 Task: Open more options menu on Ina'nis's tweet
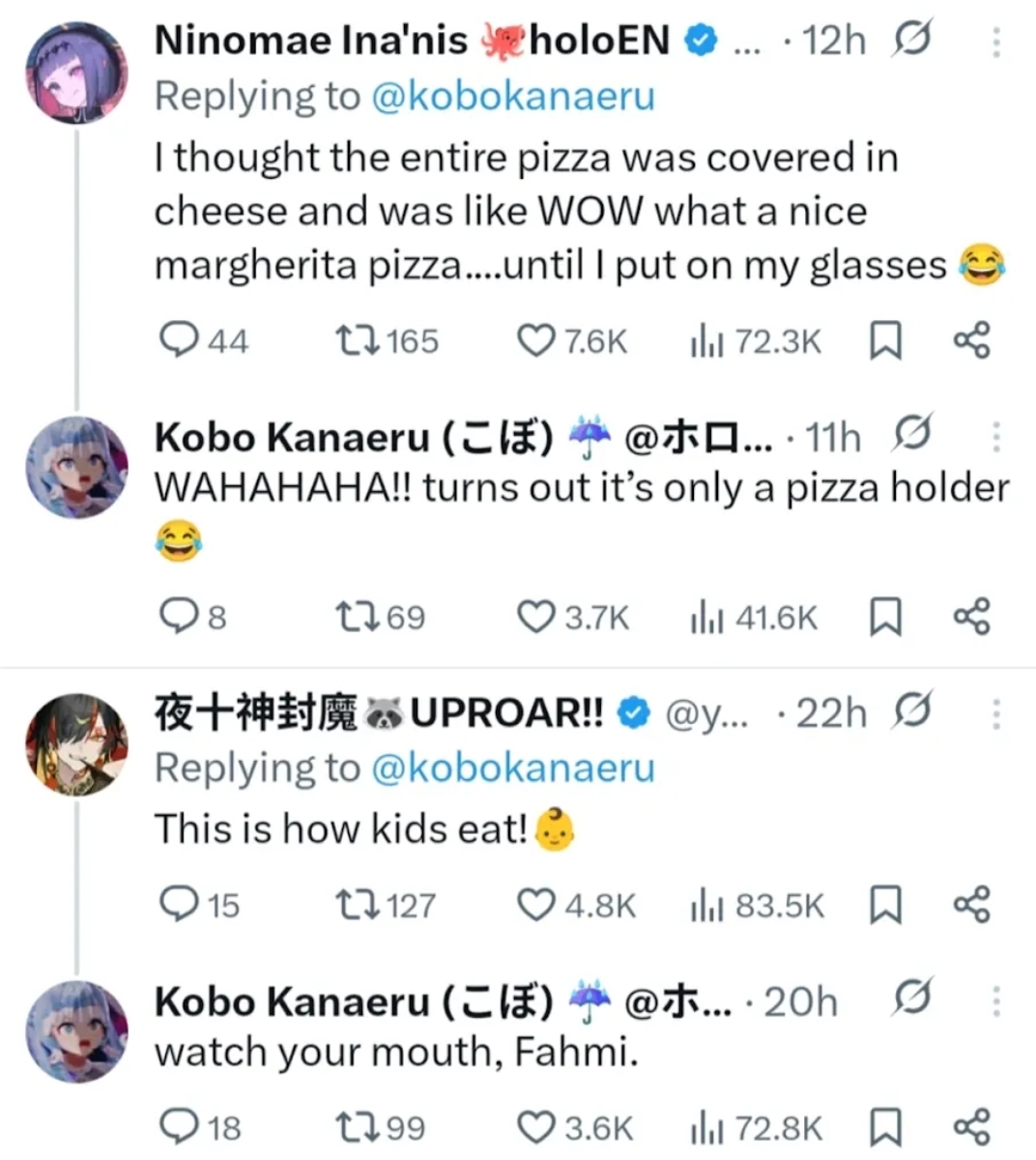click(x=996, y=42)
